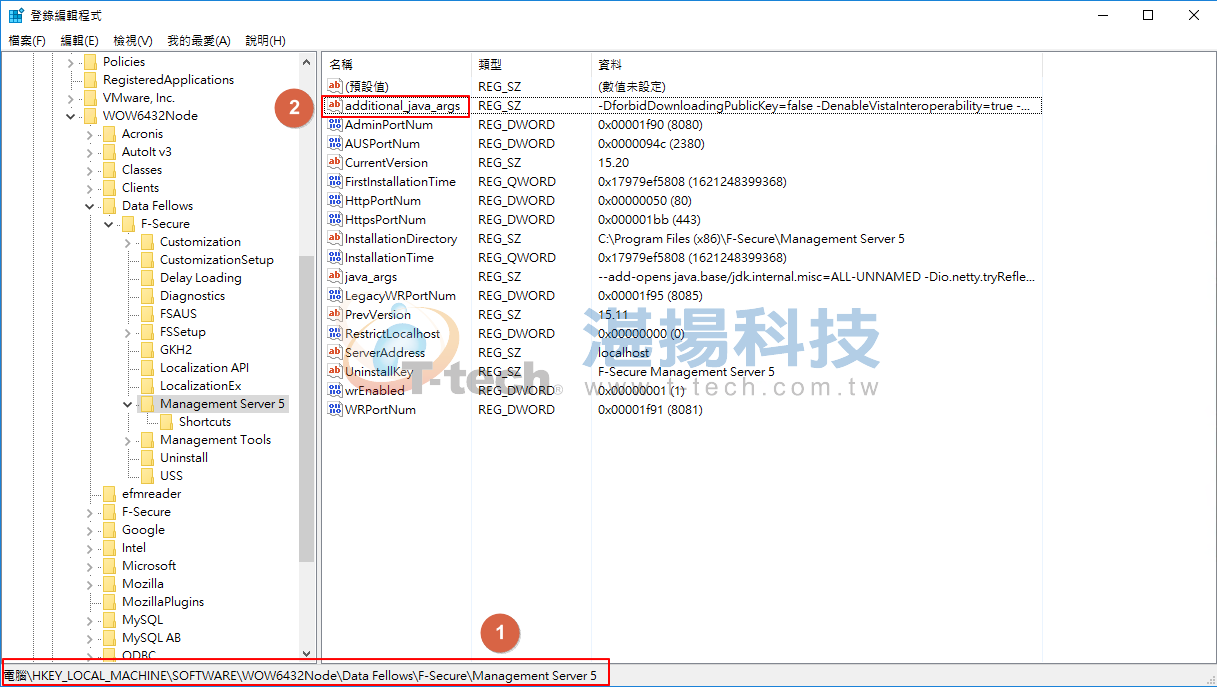Select the MySQL AB key

(151, 638)
